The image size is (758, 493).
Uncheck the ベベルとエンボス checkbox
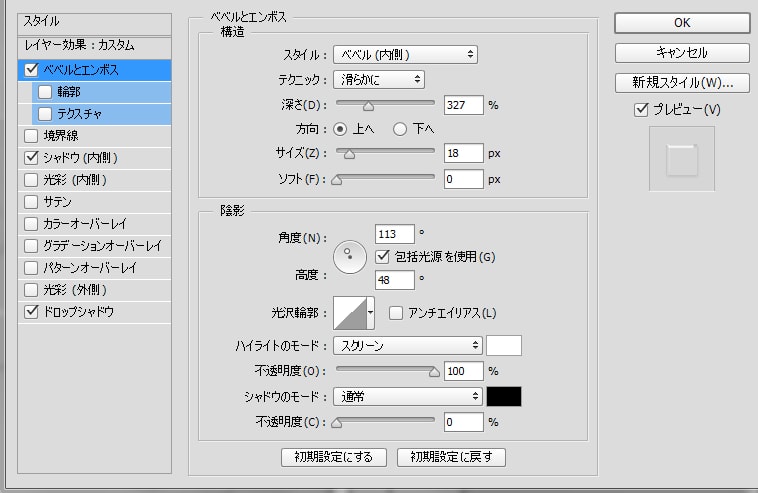[x=31, y=70]
